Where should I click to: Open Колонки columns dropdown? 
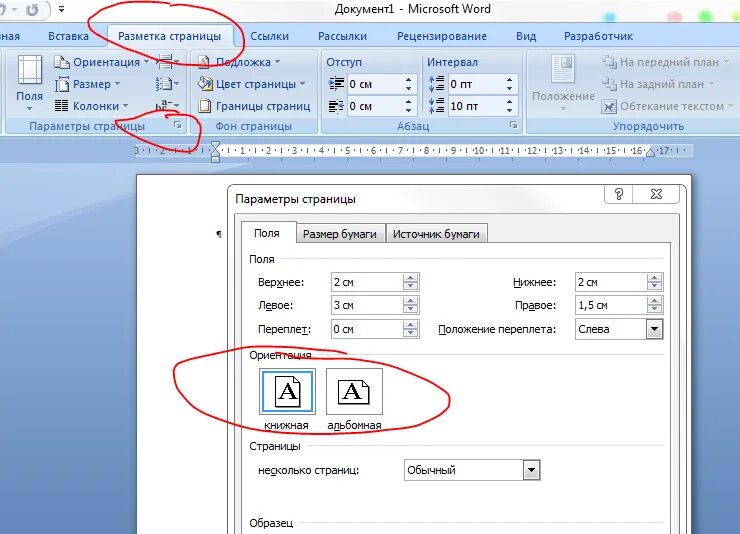click(92, 106)
